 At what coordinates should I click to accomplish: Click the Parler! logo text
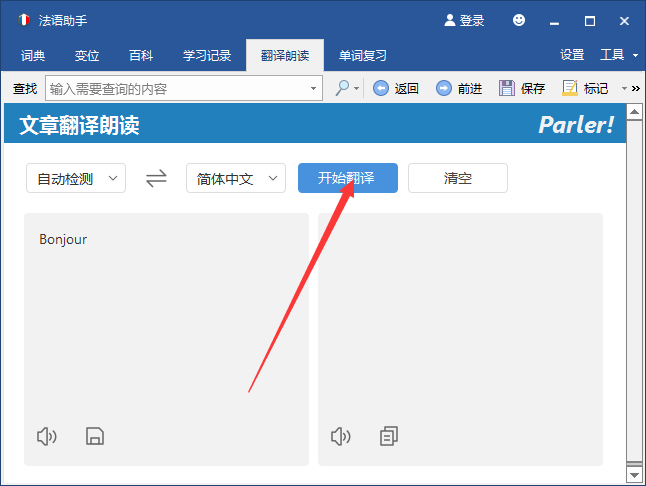click(576, 125)
